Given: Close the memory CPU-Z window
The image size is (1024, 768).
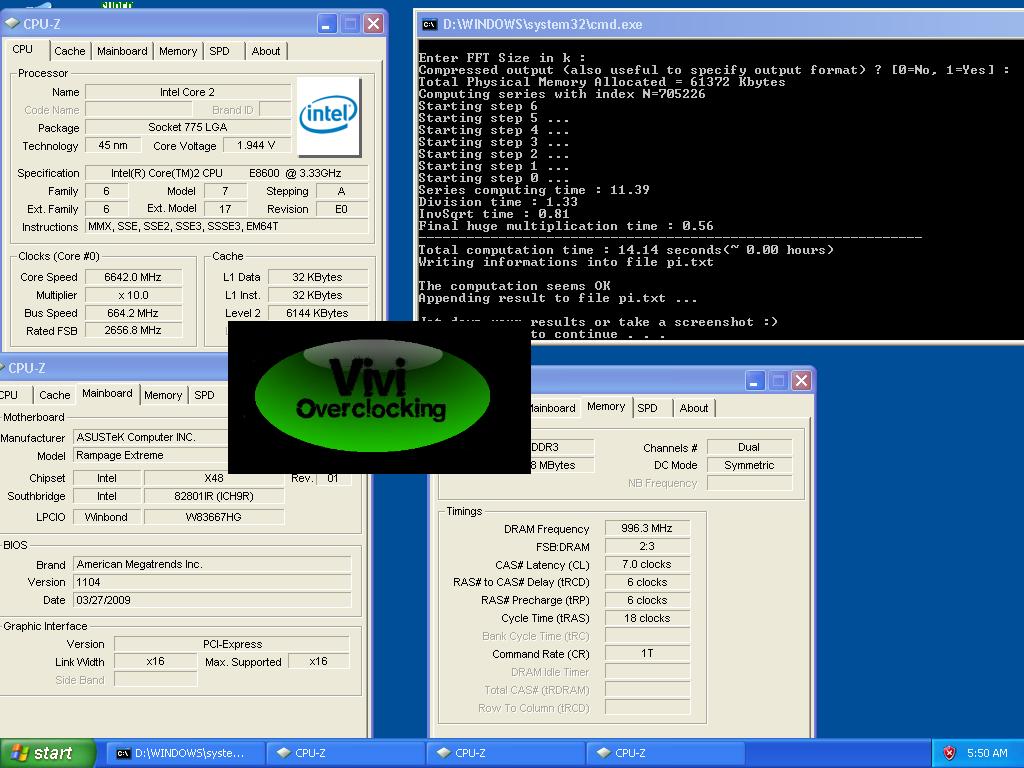Looking at the screenshot, I should coord(801,381).
